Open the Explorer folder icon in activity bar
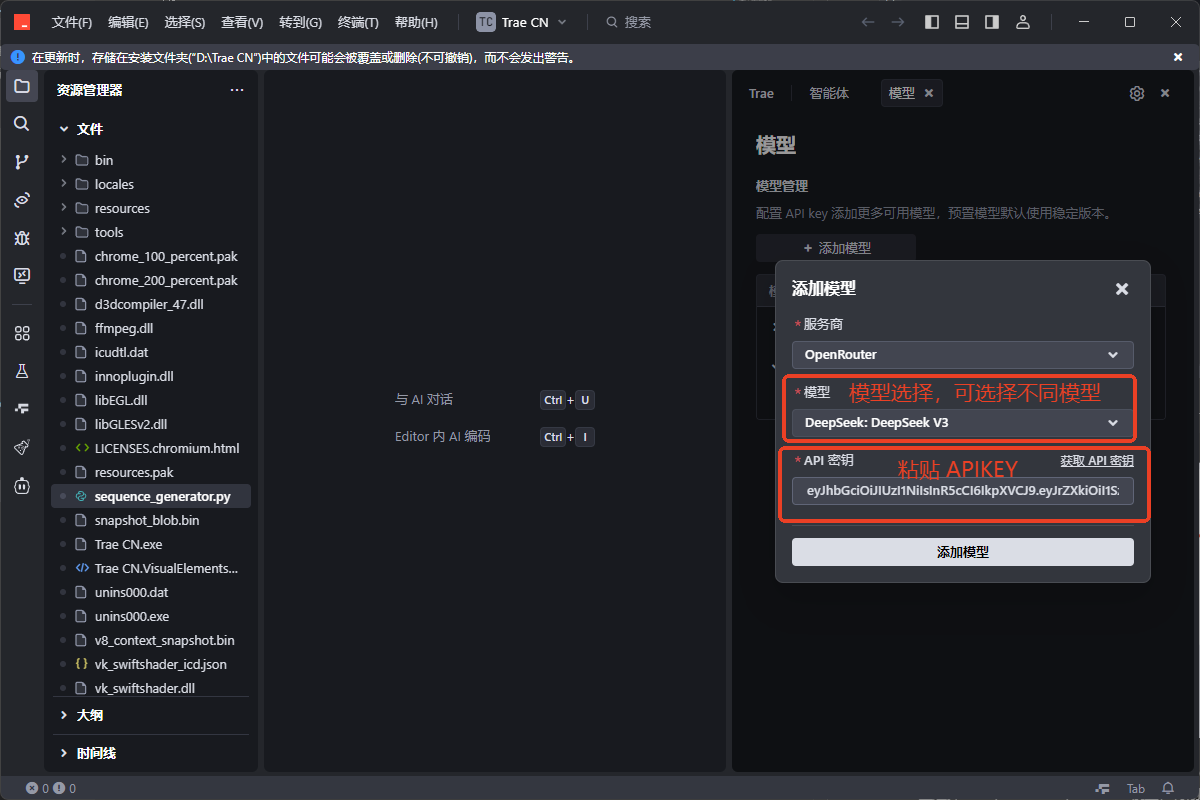Screen dimensions: 1200x800 (22, 86)
